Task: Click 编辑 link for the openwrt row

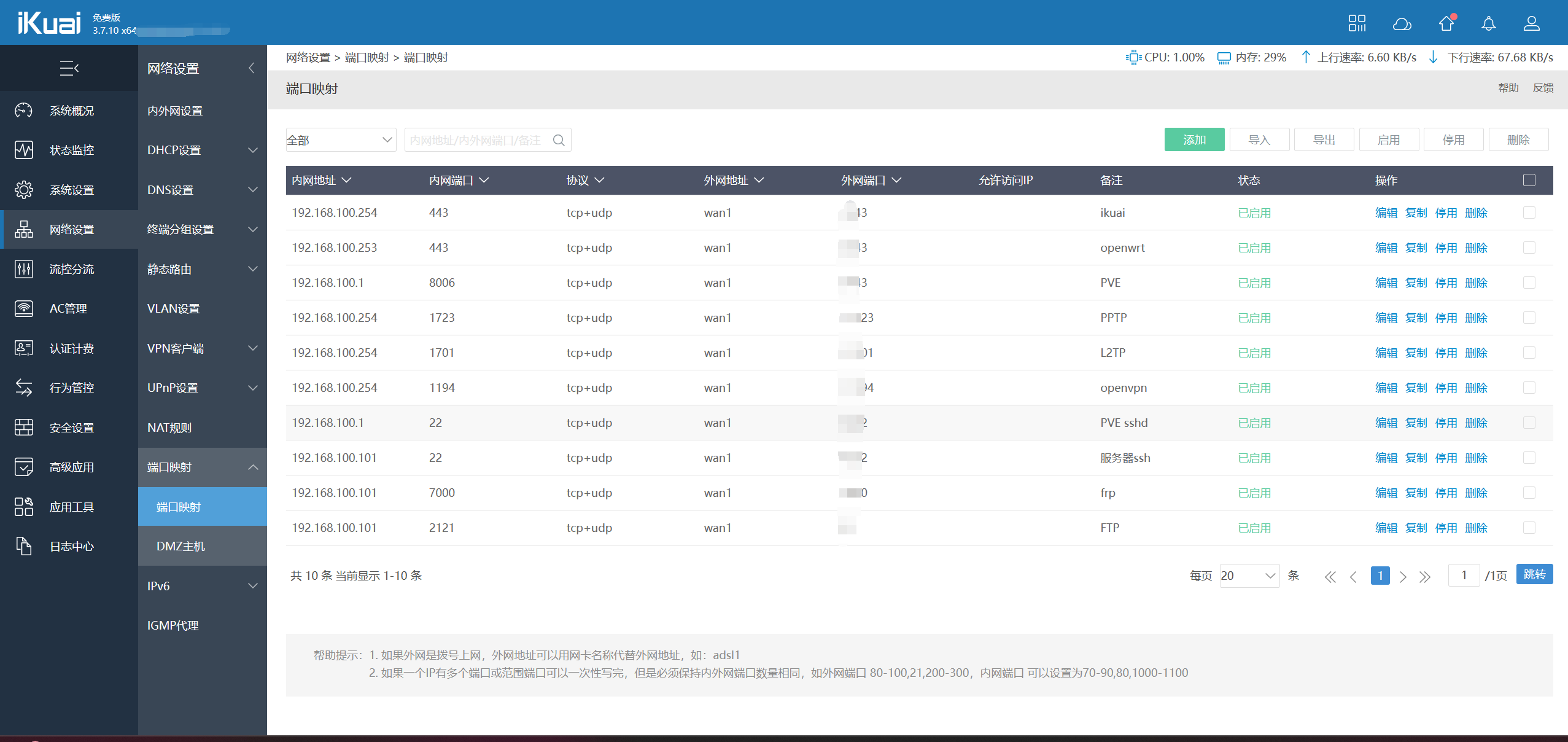Action: (x=1386, y=248)
